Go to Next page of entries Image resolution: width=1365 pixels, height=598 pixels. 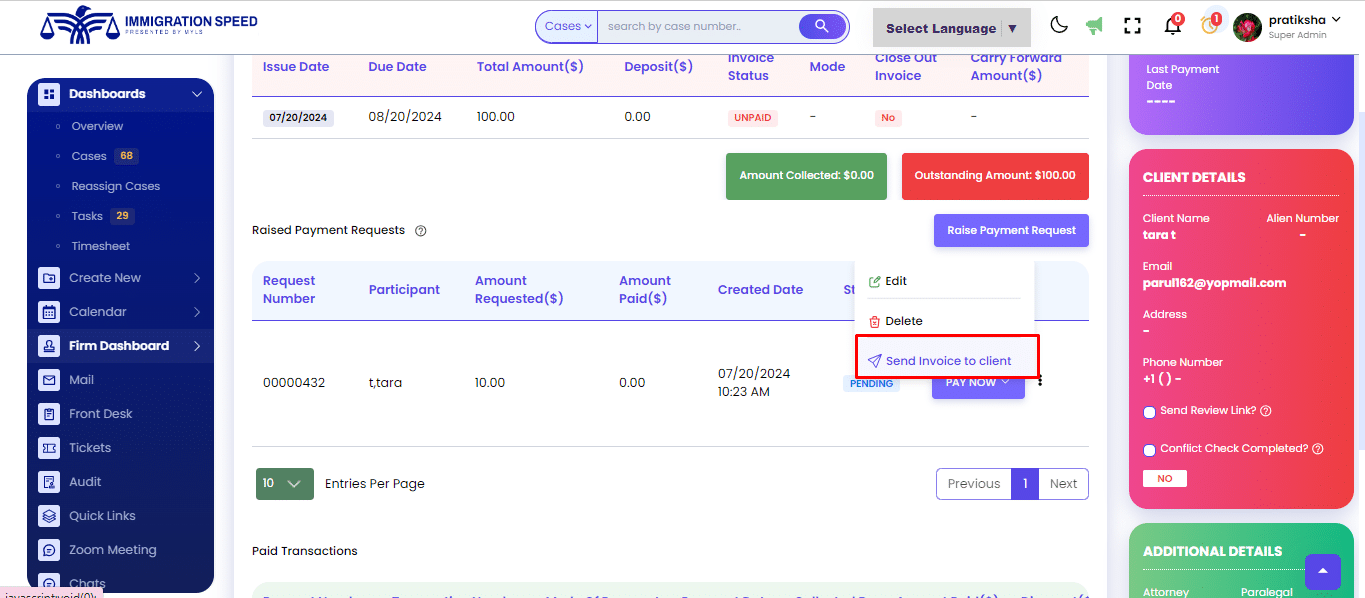coord(1063,484)
